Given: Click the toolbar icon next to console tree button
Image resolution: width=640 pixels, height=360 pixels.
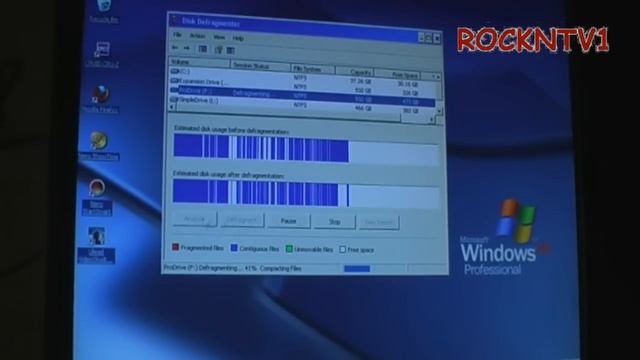Looking at the screenshot, I should coord(218,50).
